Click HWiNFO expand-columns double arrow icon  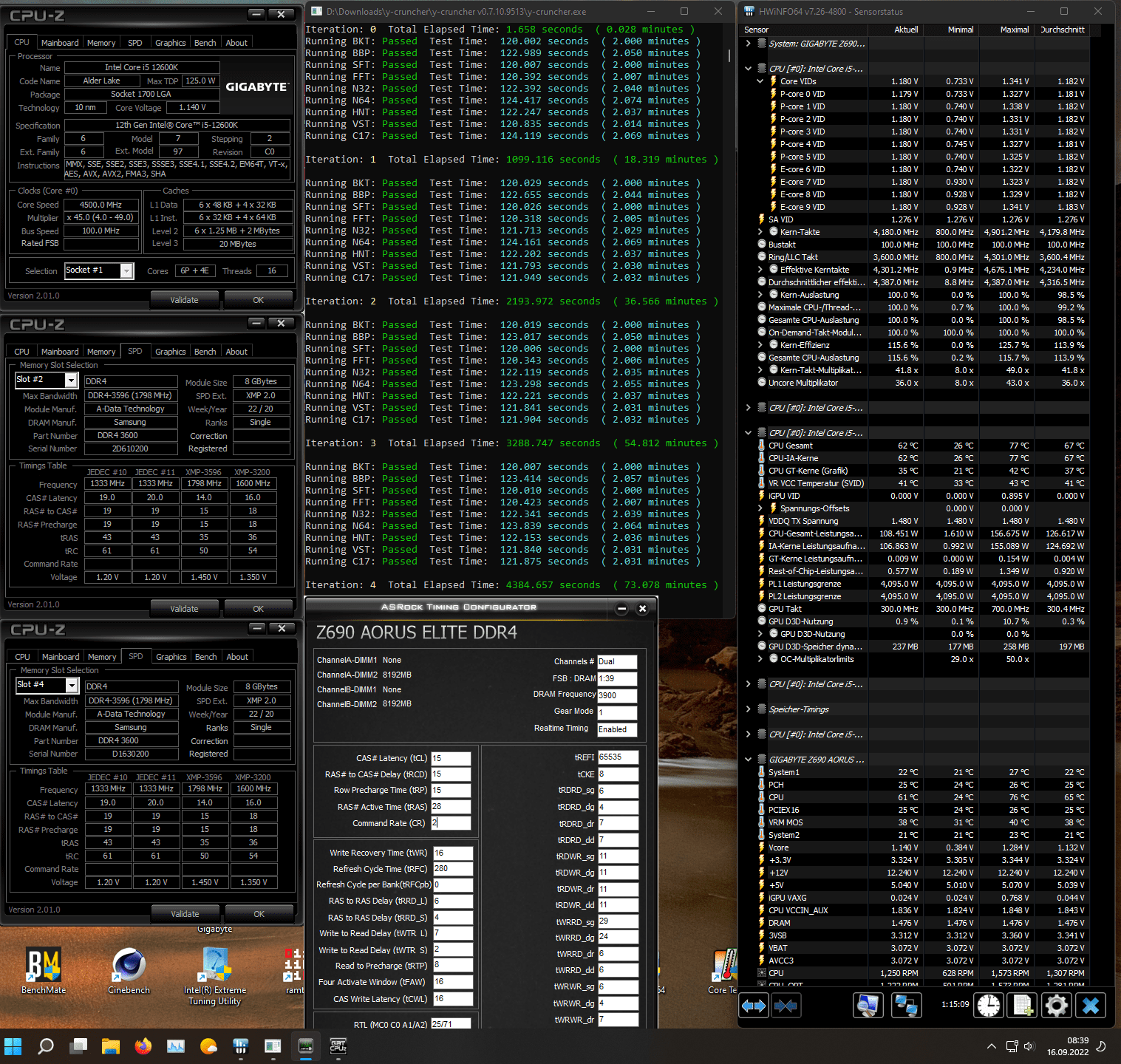[x=754, y=1006]
